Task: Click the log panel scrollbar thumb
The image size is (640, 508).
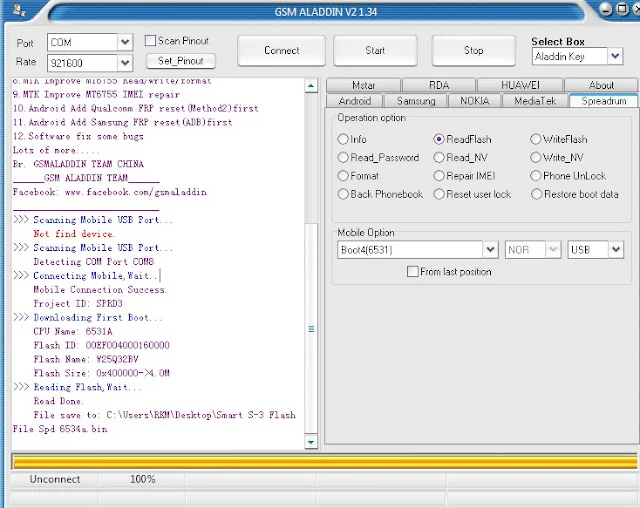Action: pos(311,329)
